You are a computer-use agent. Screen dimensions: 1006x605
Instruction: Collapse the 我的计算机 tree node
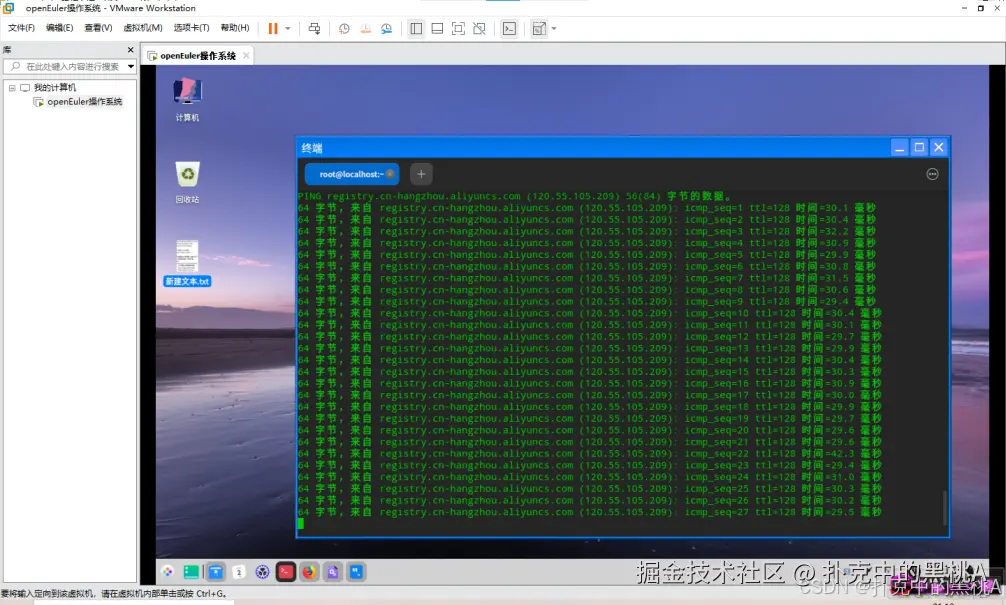pyautogui.click(x=12, y=87)
